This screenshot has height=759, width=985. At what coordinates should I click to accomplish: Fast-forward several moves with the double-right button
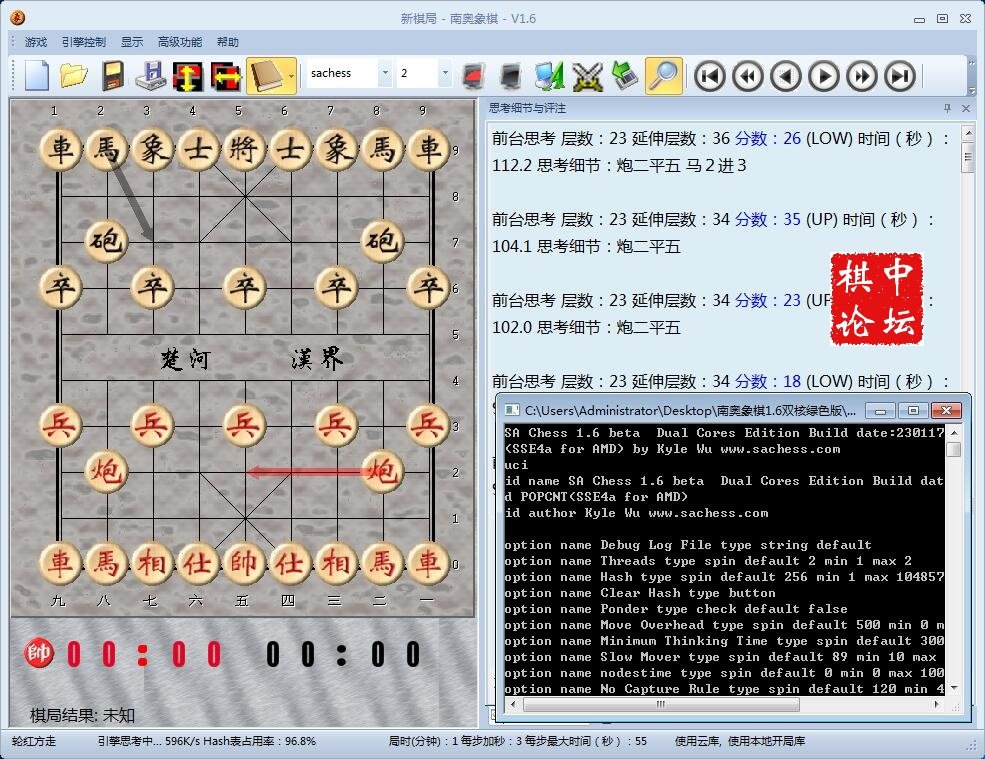(x=862, y=76)
